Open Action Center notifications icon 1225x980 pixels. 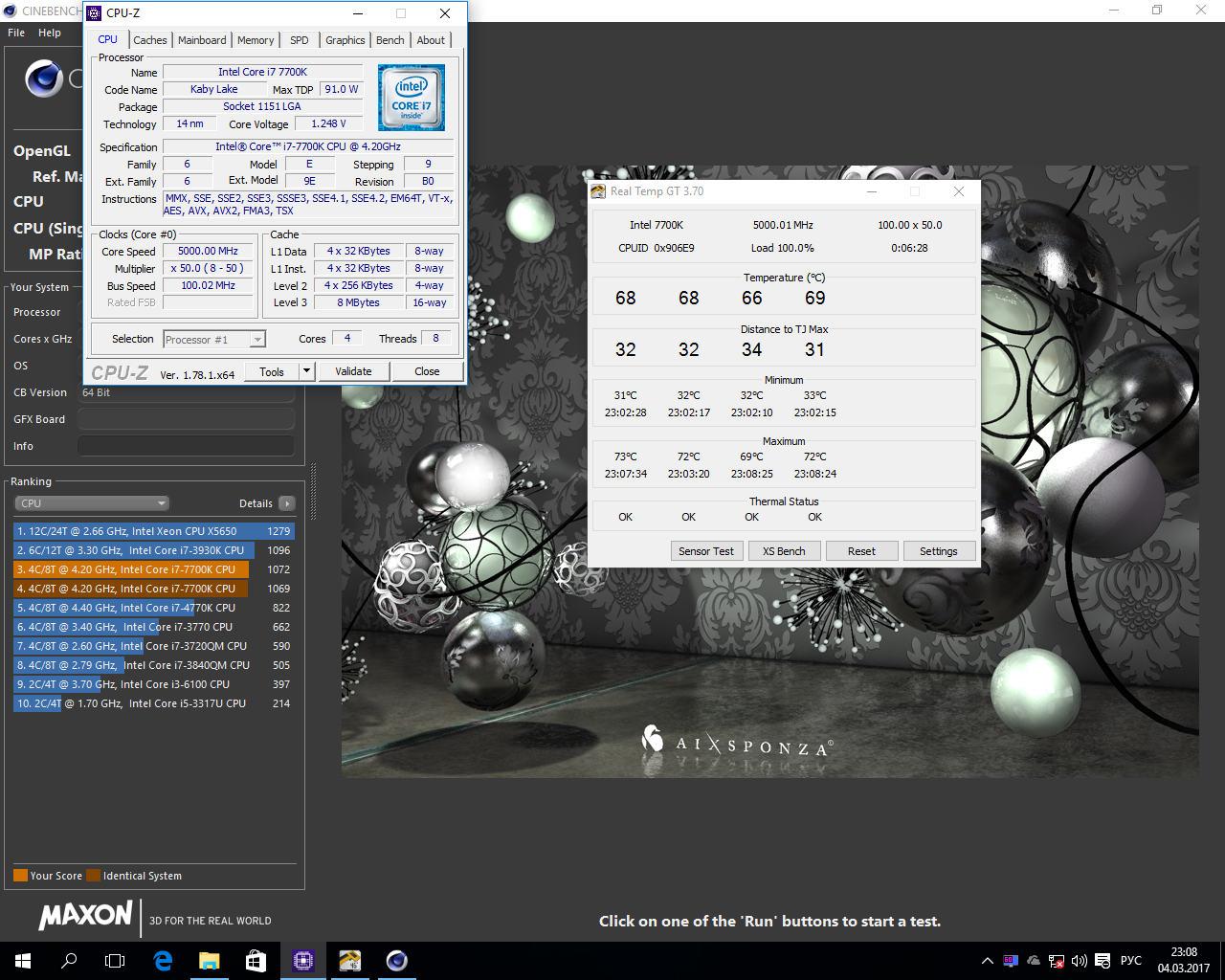pos(1102,961)
